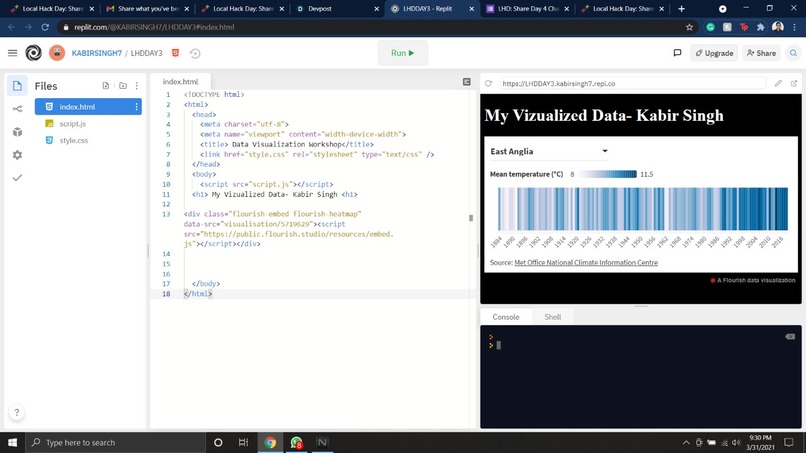Click the browser address bar

coord(375,27)
